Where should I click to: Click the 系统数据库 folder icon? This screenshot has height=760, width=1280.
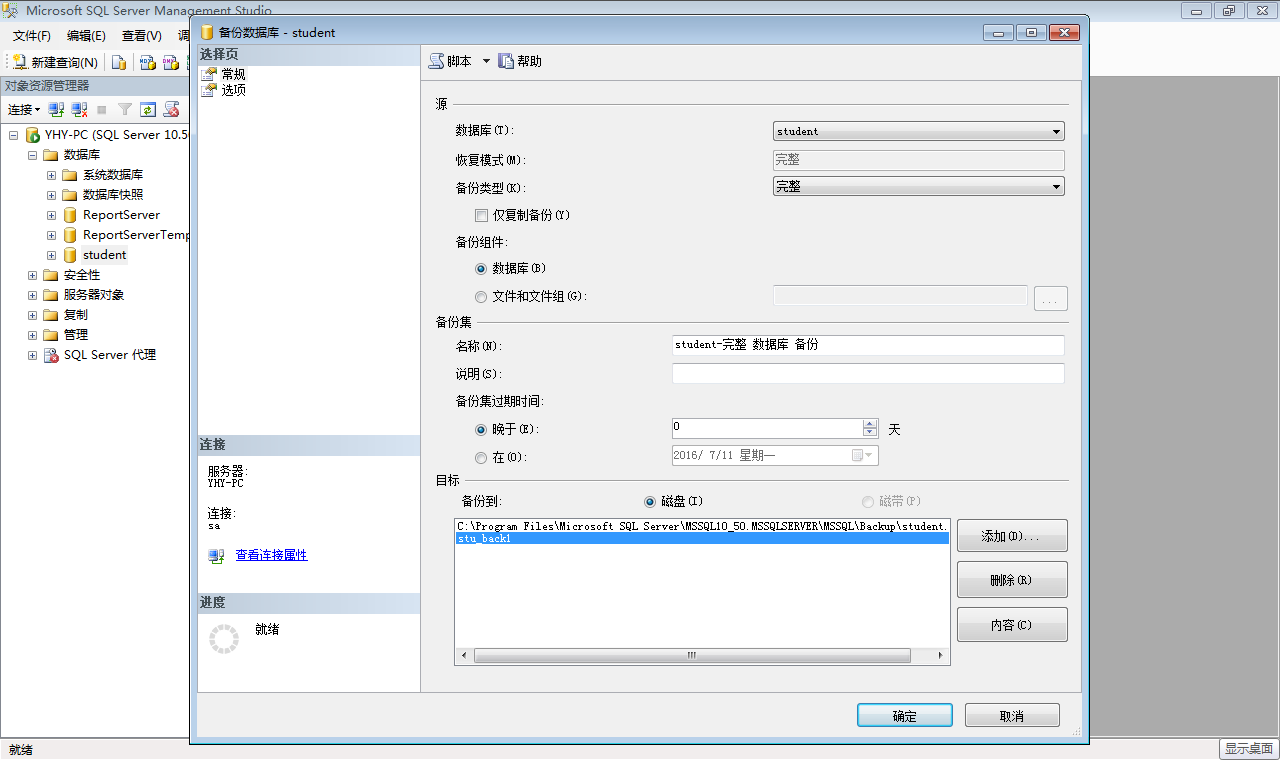pos(70,175)
